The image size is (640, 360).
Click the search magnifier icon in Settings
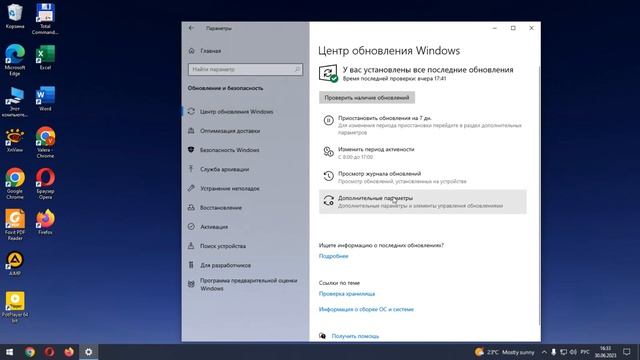pos(297,69)
